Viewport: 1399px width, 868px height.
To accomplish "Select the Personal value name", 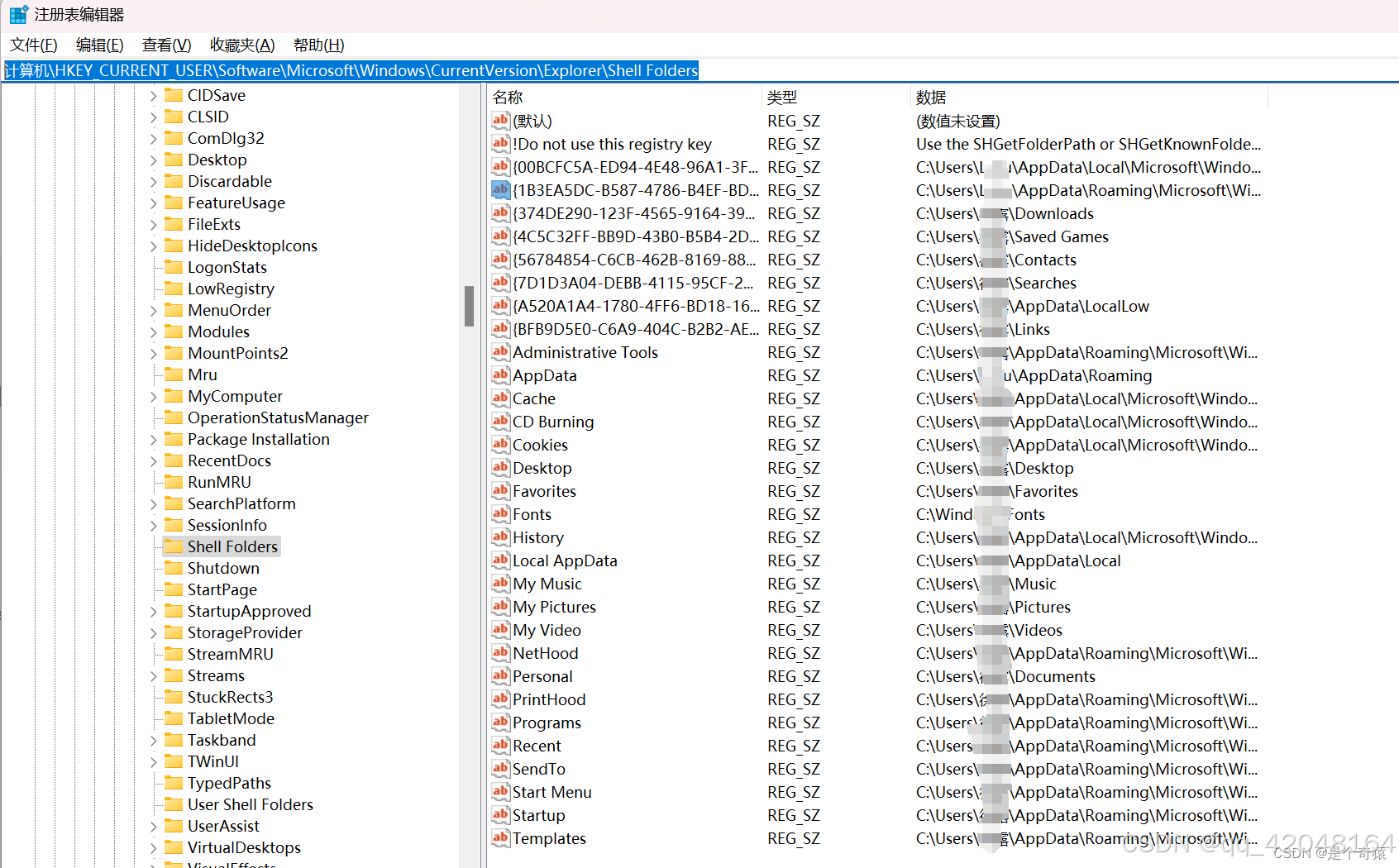I will [x=542, y=676].
